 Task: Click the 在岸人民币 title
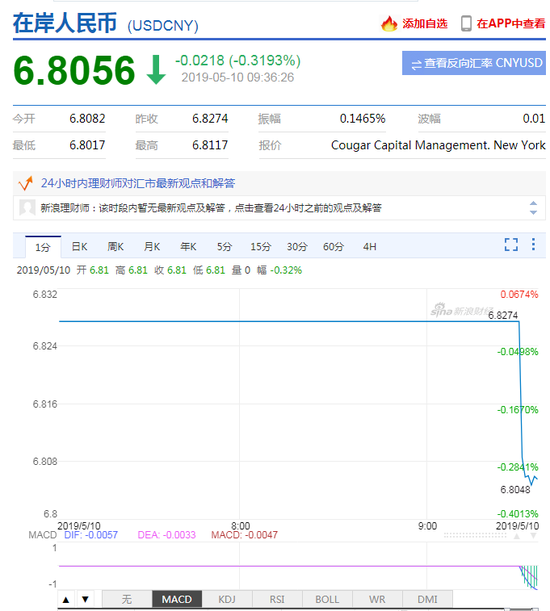[65, 23]
